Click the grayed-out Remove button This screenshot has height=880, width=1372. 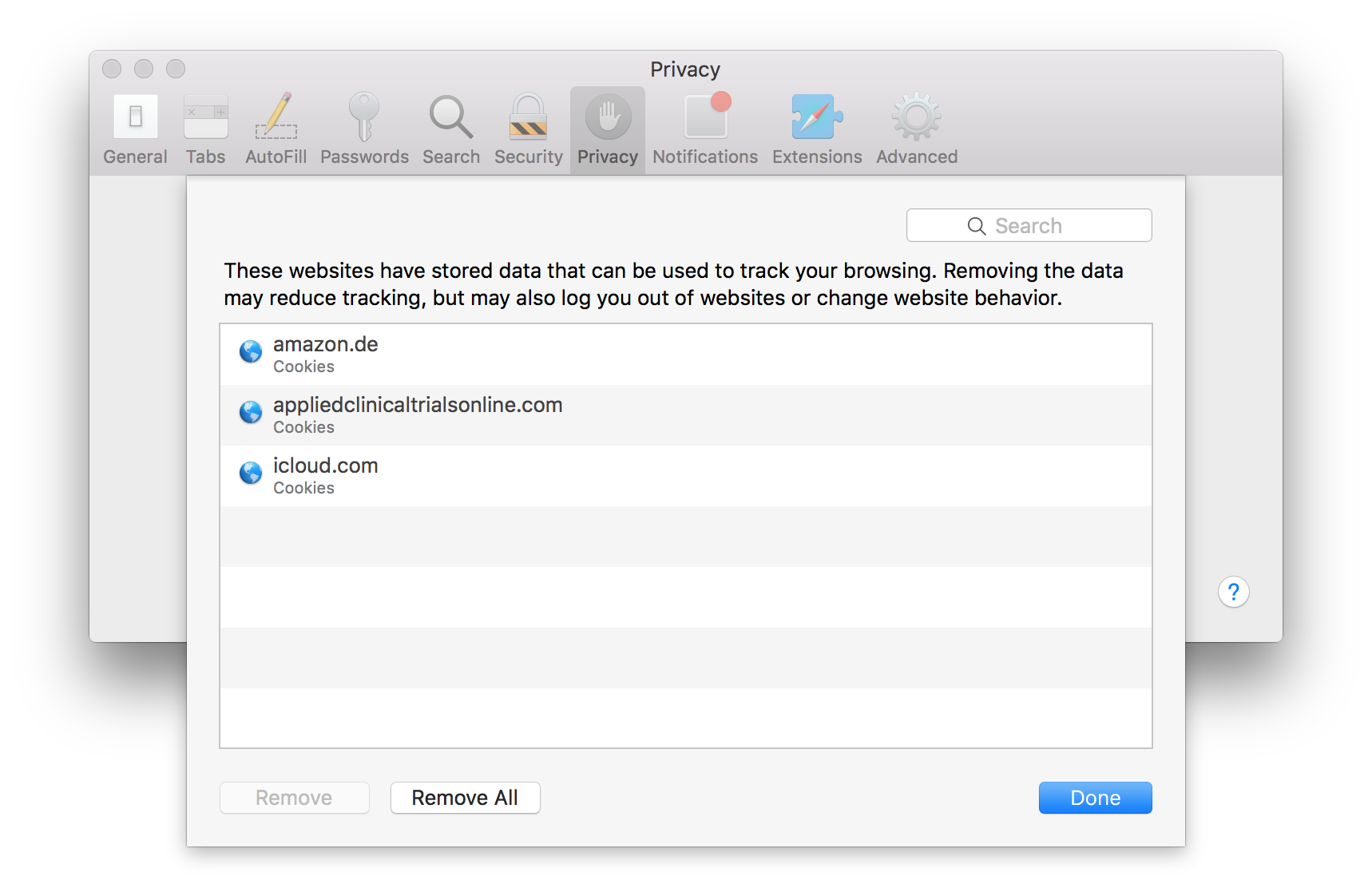coord(294,798)
